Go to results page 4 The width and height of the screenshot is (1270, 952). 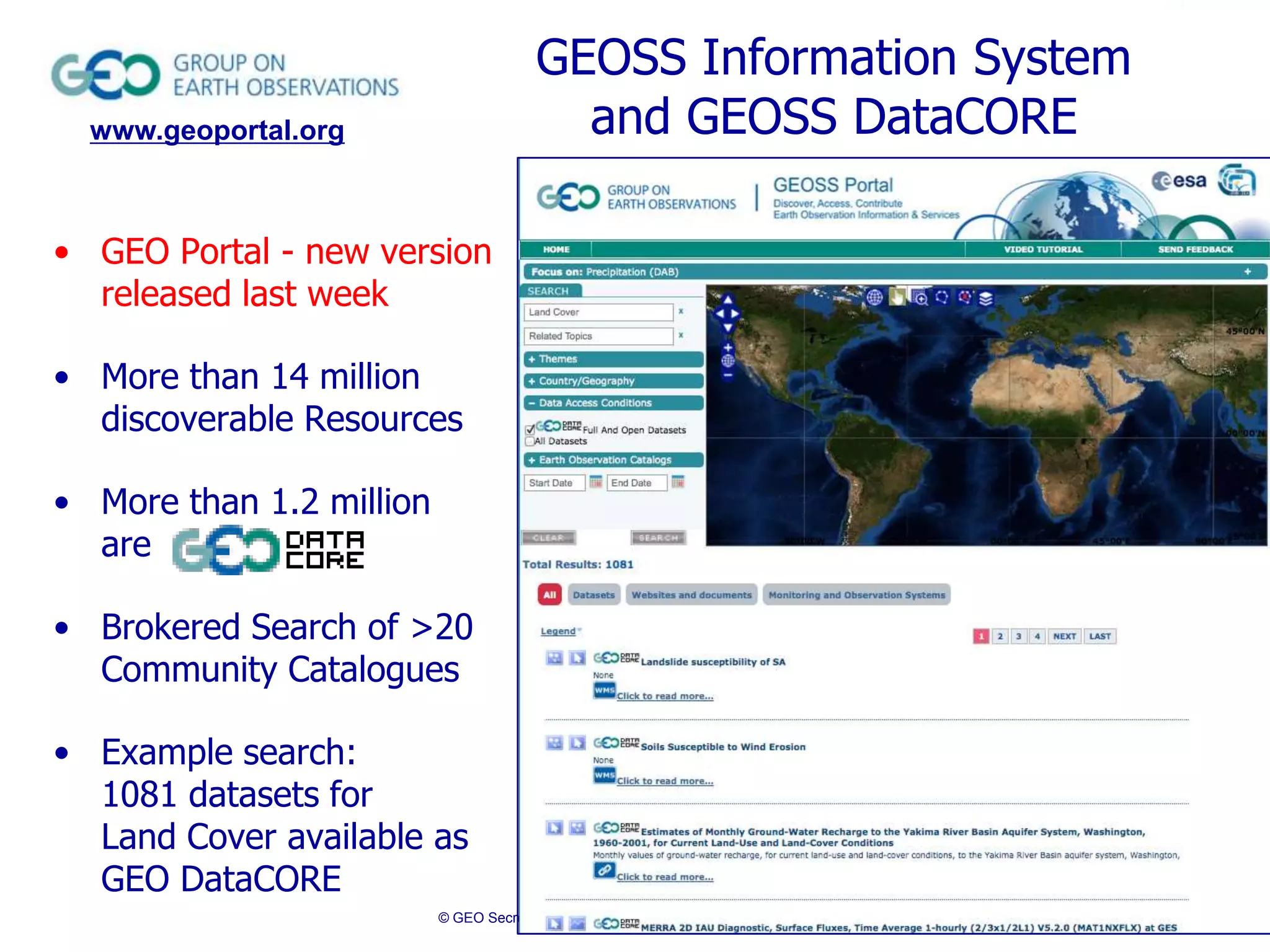click(x=1037, y=636)
